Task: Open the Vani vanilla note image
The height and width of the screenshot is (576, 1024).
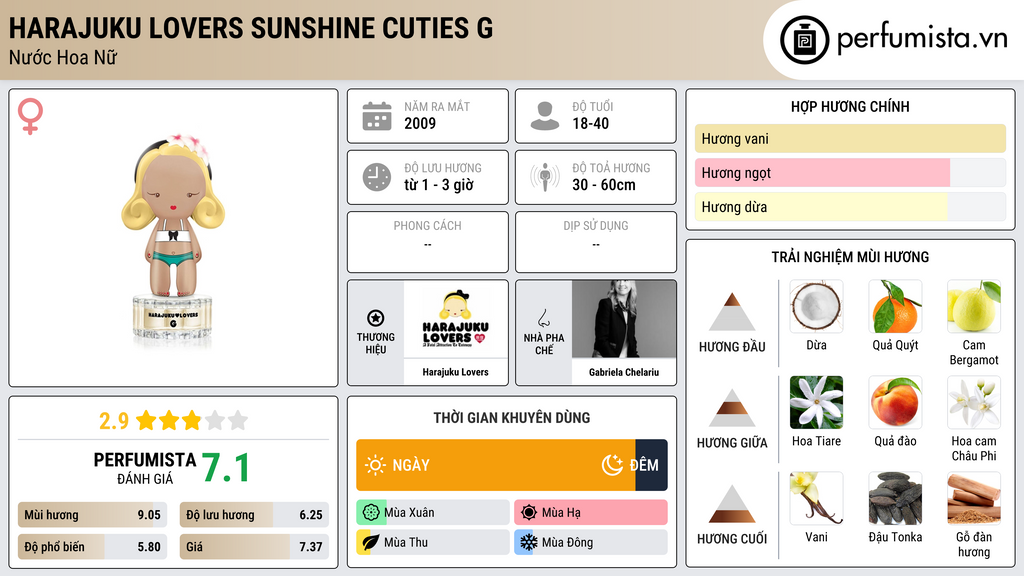Action: 816,498
